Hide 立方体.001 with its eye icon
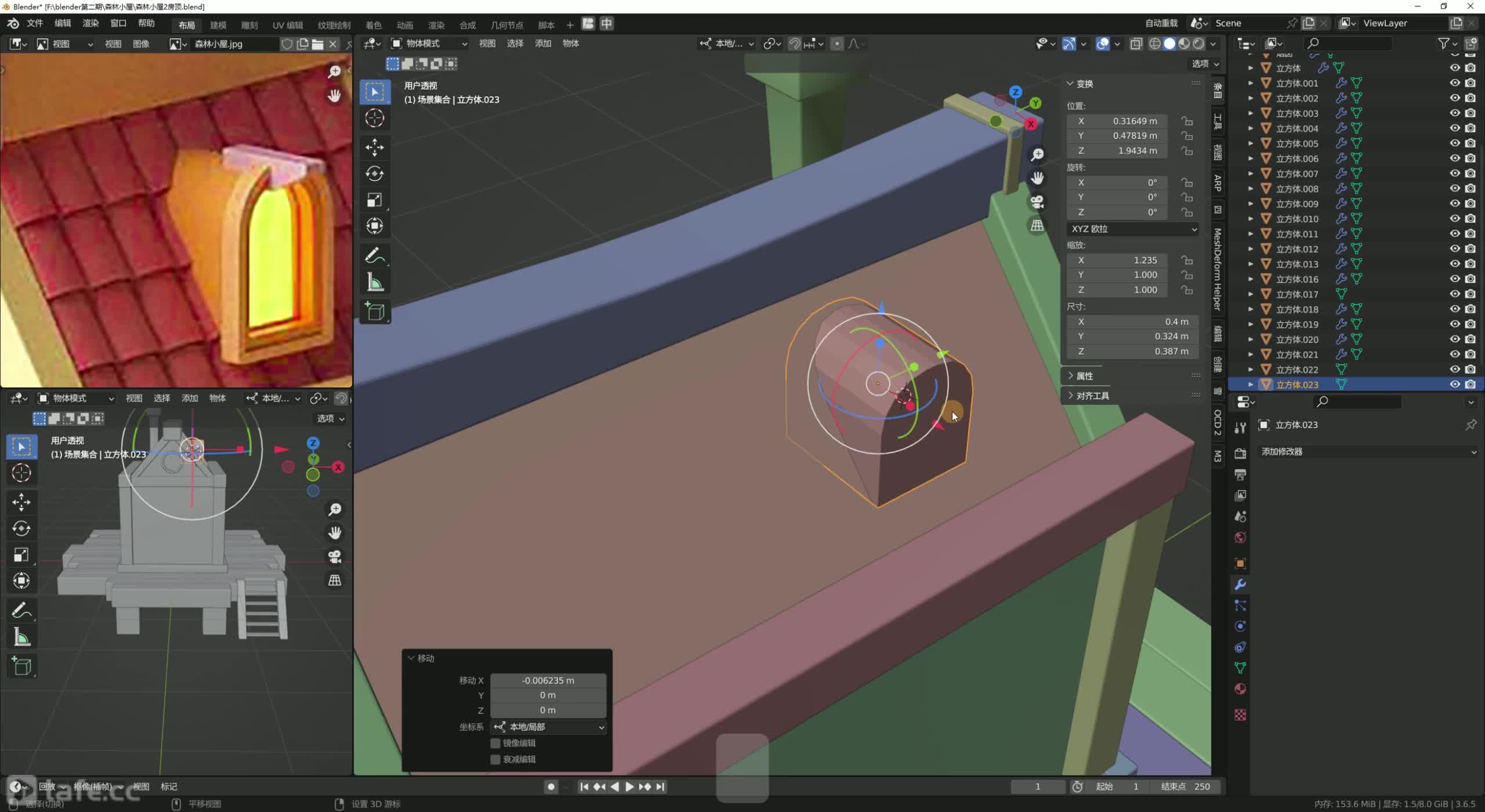The width and height of the screenshot is (1485, 812). [1455, 82]
